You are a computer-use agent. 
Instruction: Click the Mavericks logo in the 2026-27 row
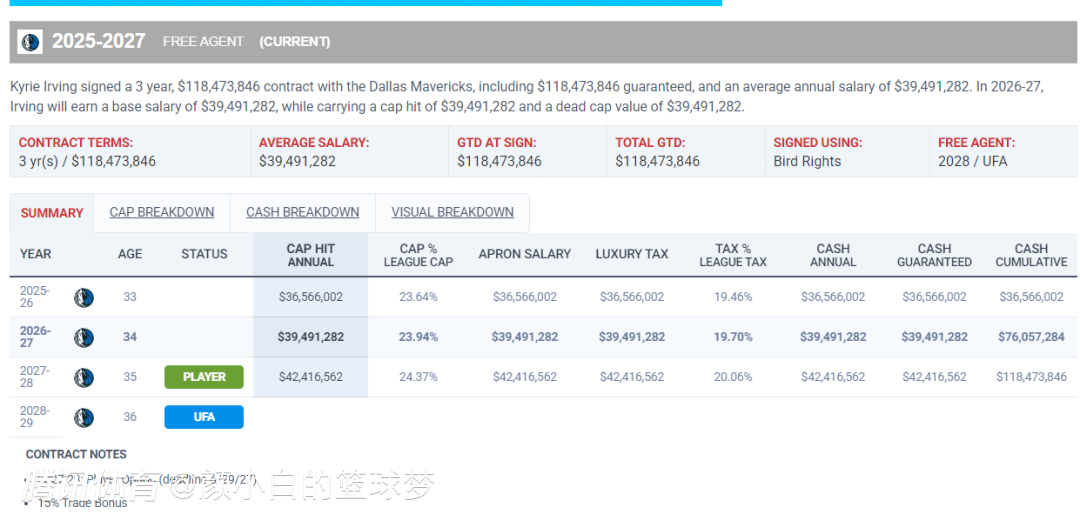point(84,338)
